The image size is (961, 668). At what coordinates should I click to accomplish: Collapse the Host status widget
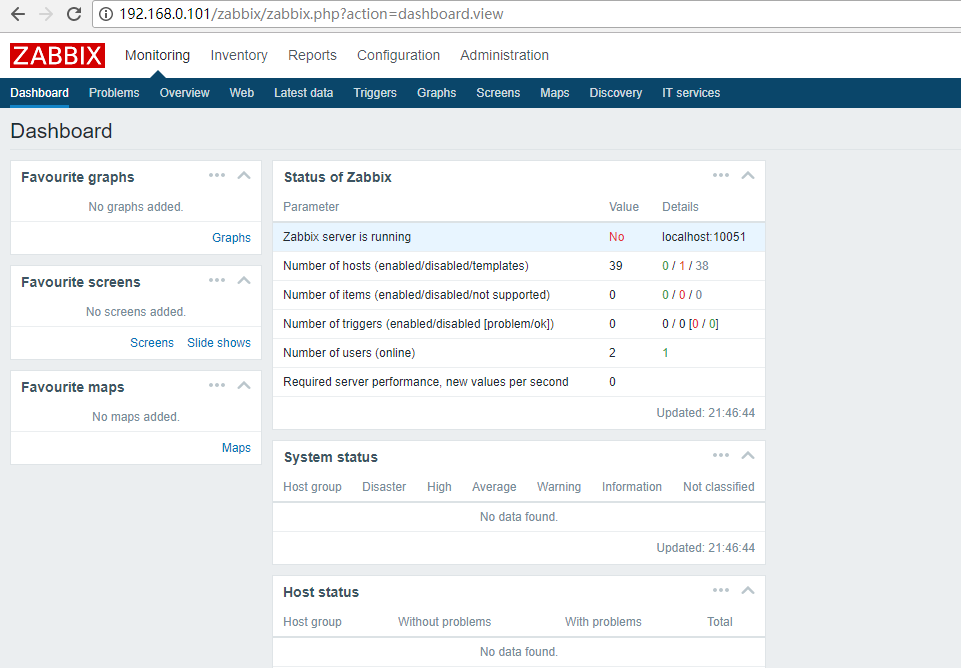pos(748,590)
